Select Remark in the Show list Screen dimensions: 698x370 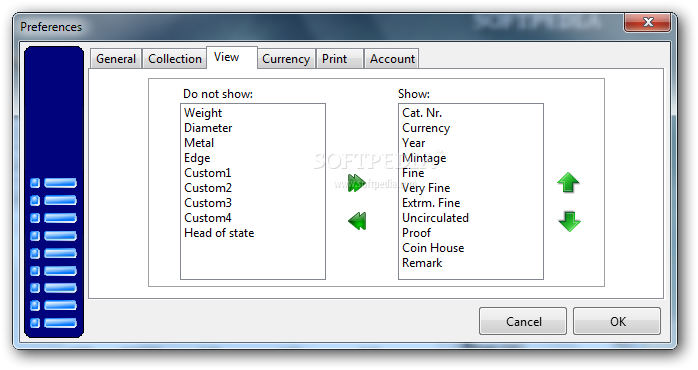471,263
